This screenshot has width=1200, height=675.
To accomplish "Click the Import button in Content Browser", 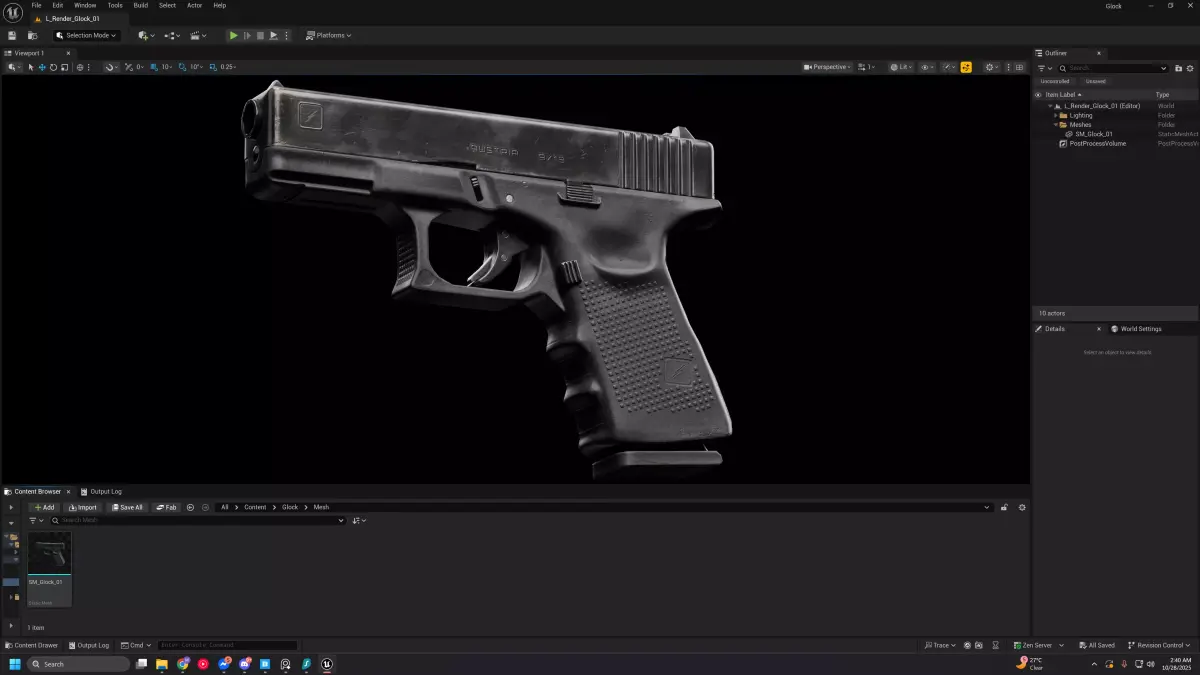I will [83, 507].
